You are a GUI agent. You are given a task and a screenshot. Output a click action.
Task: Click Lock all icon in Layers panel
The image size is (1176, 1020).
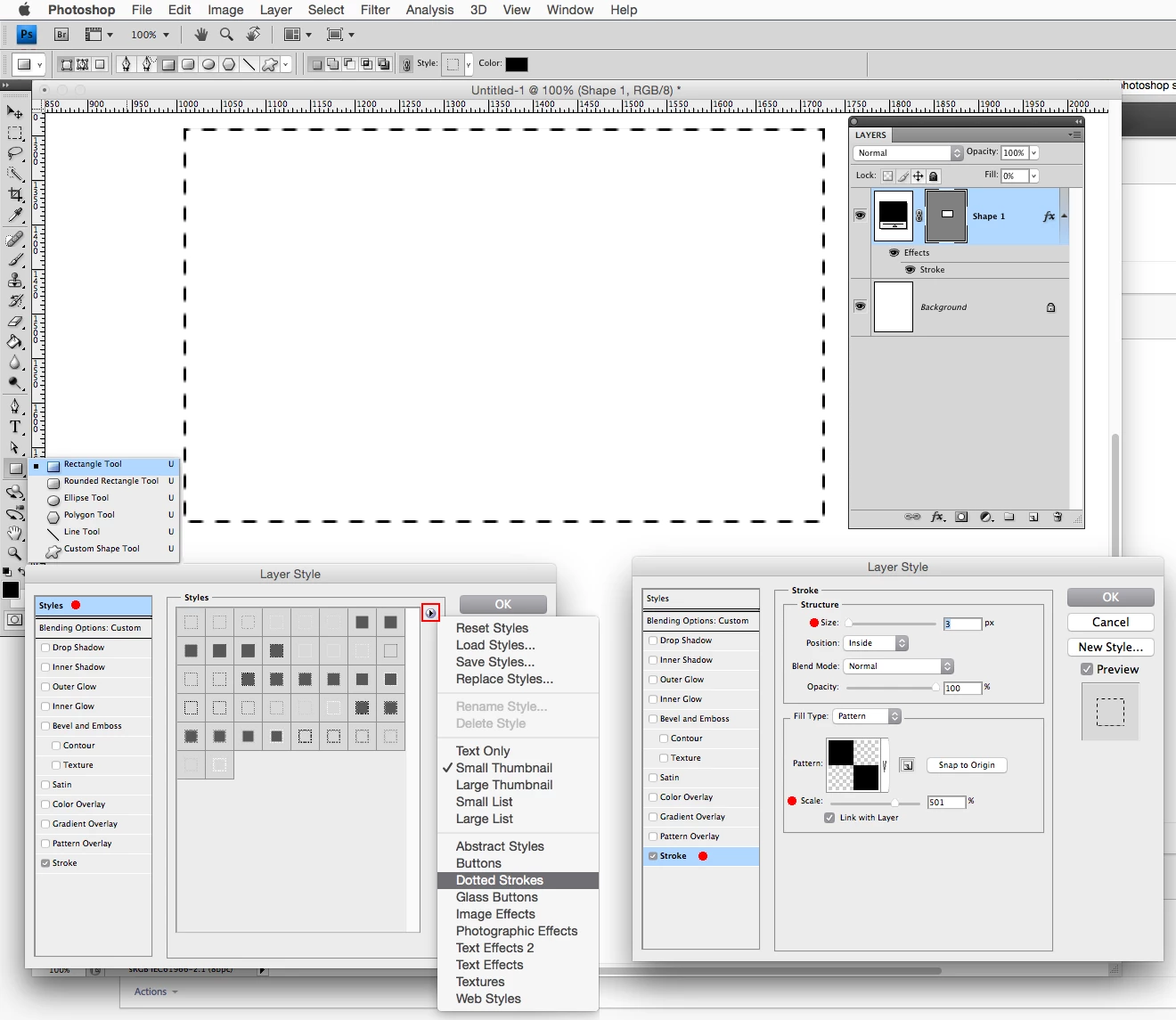point(934,176)
